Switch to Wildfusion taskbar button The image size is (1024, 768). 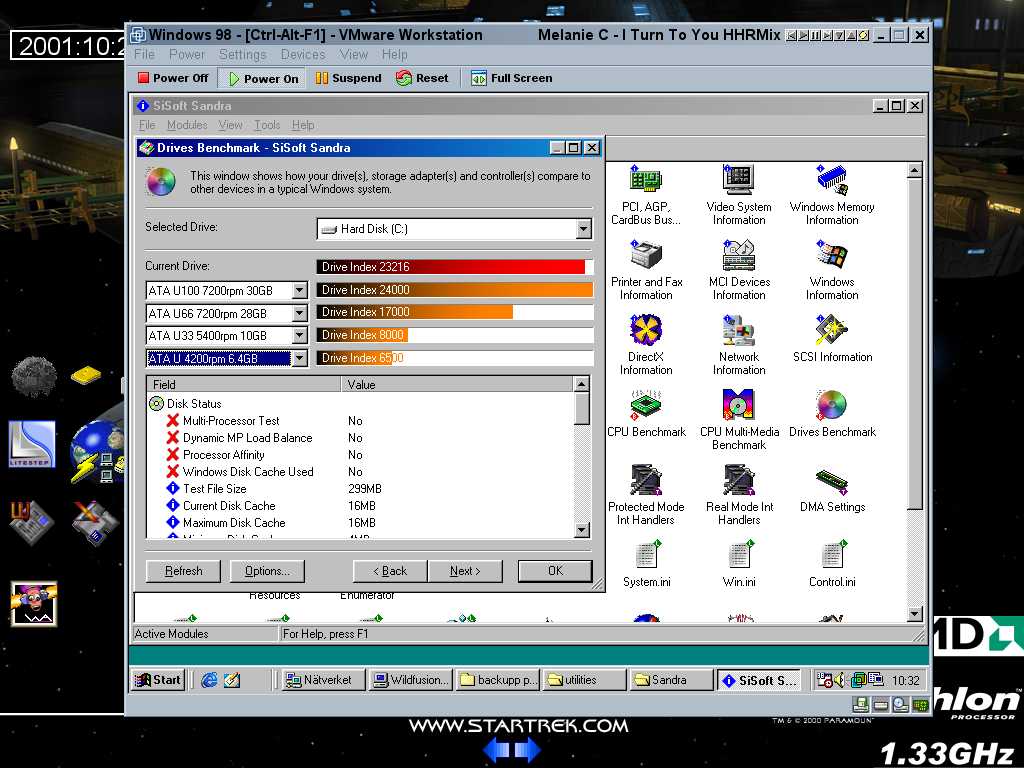(x=411, y=680)
